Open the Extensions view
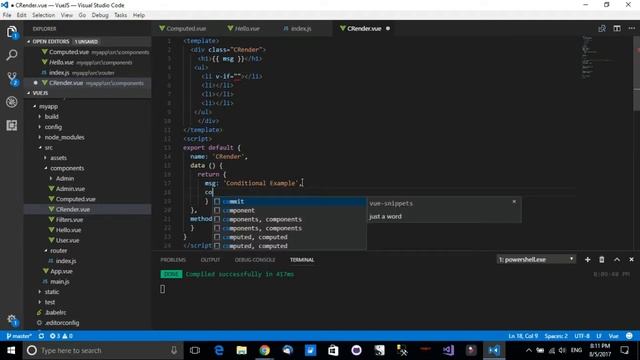This screenshot has width=640, height=360. pos(12,125)
